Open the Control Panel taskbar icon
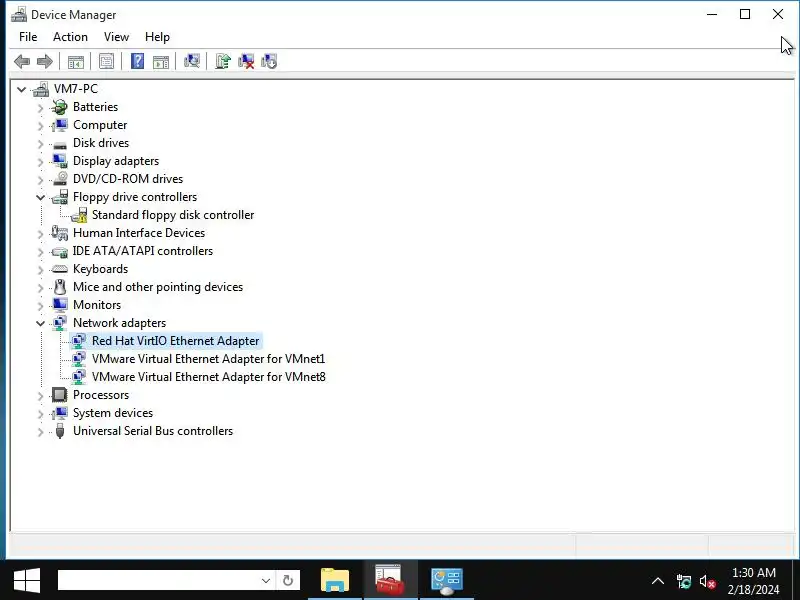 click(x=447, y=581)
